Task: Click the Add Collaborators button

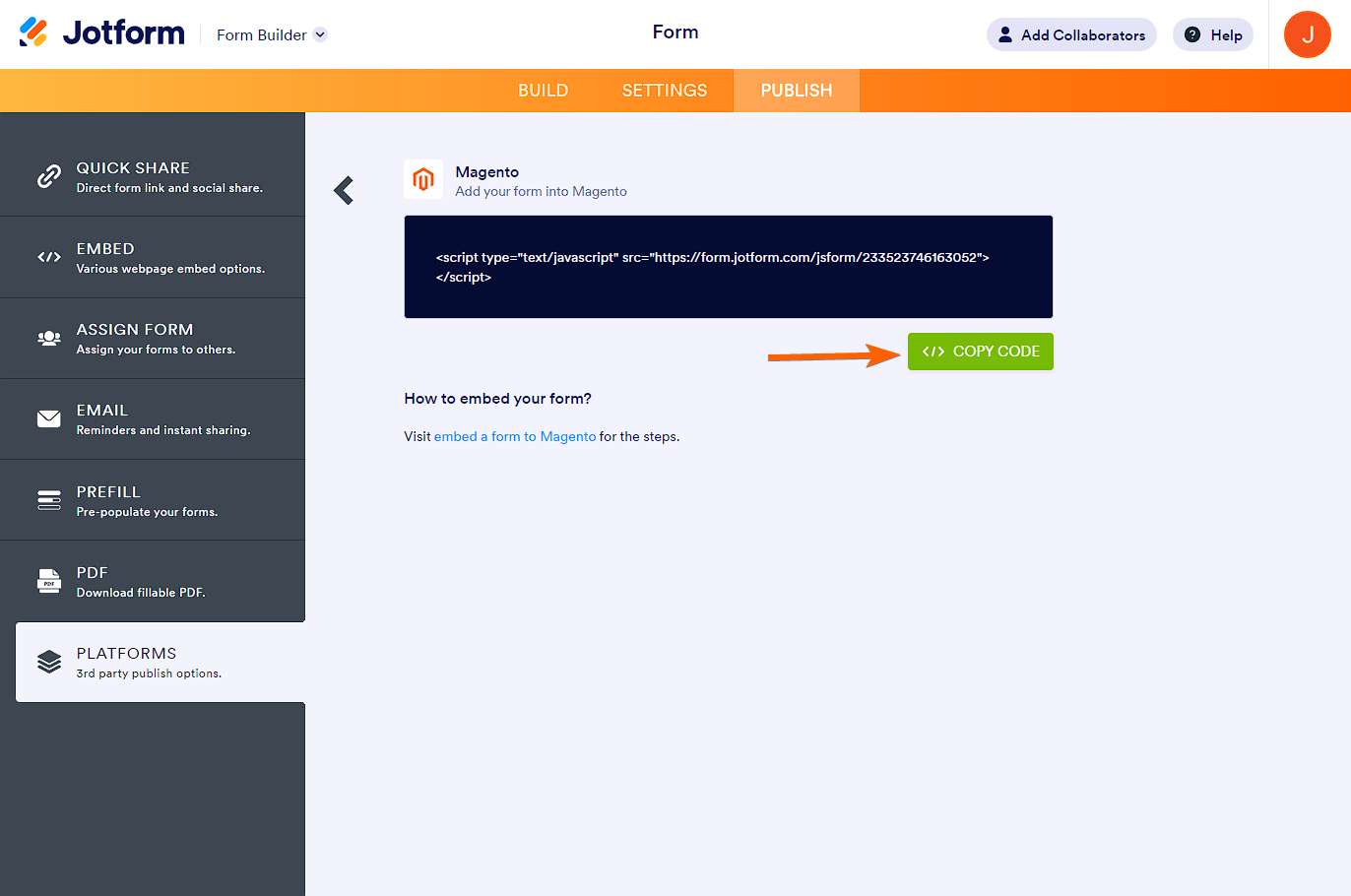Action: (x=1071, y=34)
